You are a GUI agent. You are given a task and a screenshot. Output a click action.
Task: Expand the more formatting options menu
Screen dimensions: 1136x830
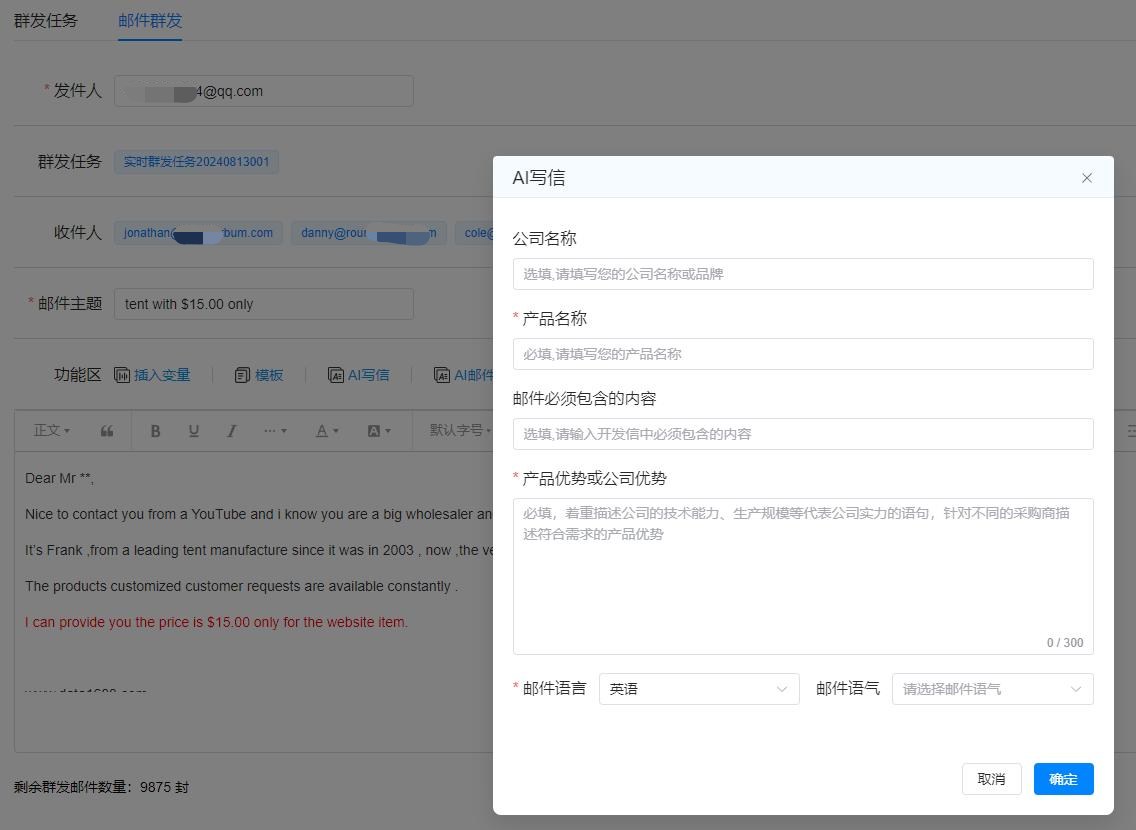pyautogui.click(x=275, y=431)
